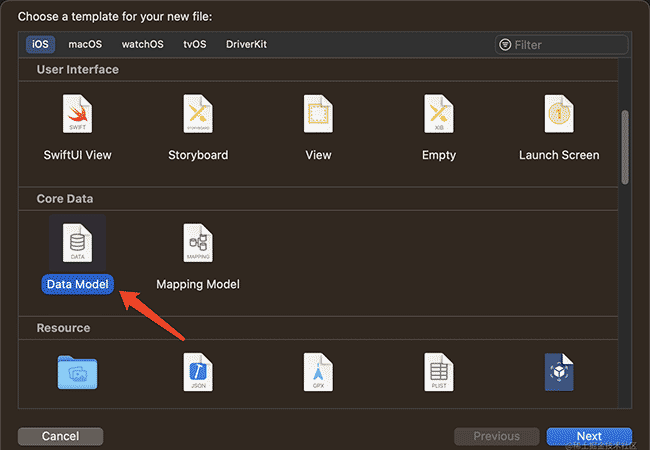Choose the Launch Screen template icon
Viewport: 650px width, 450px height.
tap(559, 114)
